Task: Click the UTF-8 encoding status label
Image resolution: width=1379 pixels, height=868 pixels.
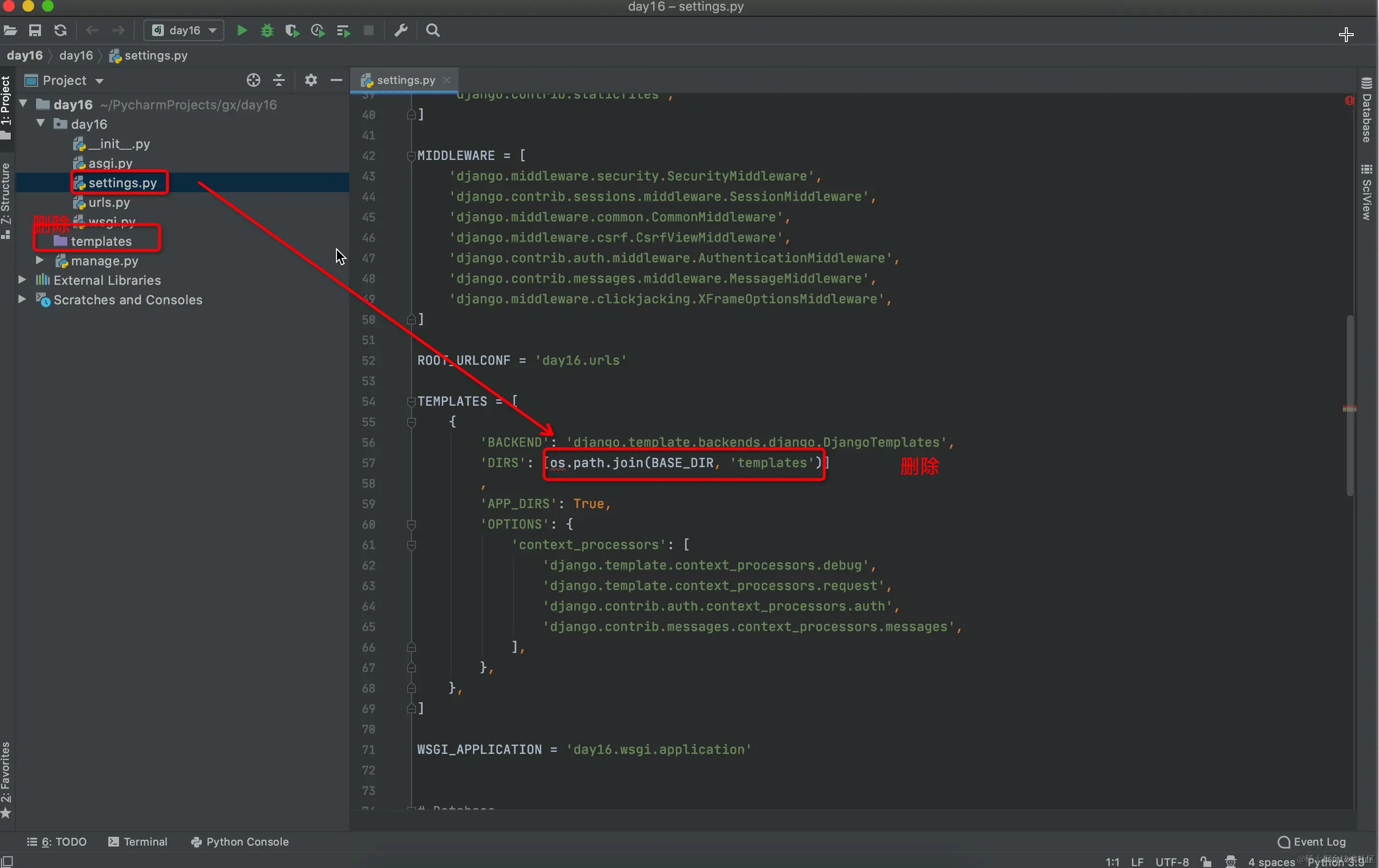Action: [x=1172, y=862]
